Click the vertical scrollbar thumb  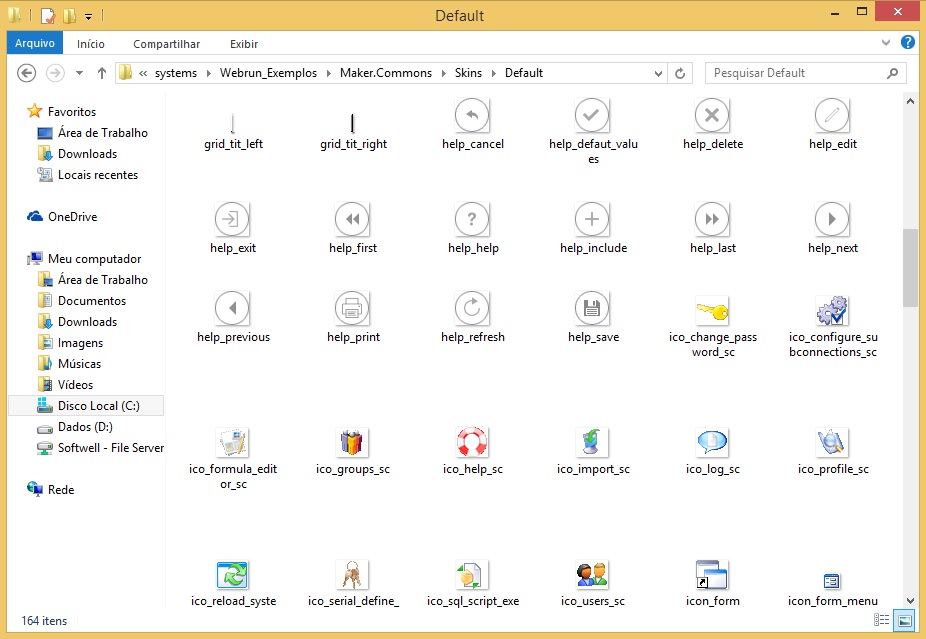tap(910, 266)
